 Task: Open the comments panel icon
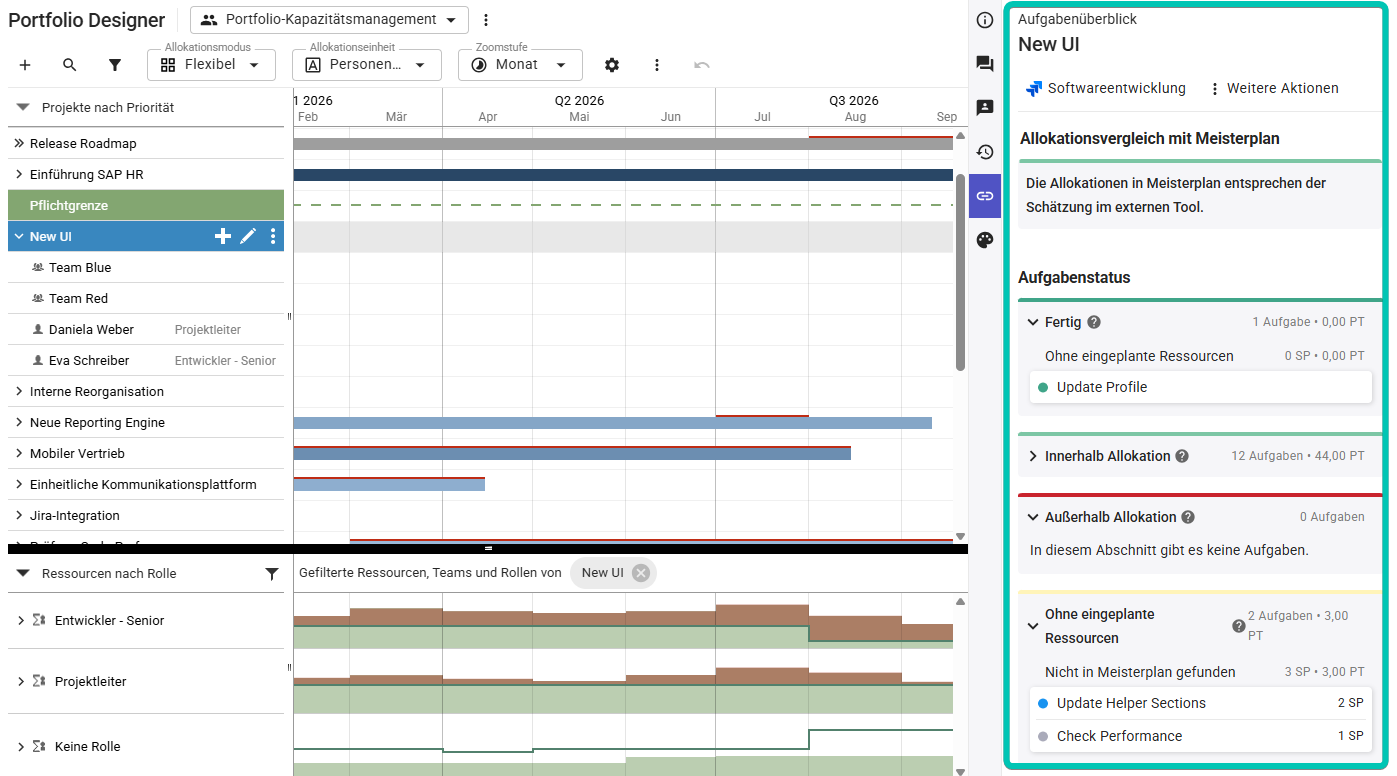(x=985, y=64)
